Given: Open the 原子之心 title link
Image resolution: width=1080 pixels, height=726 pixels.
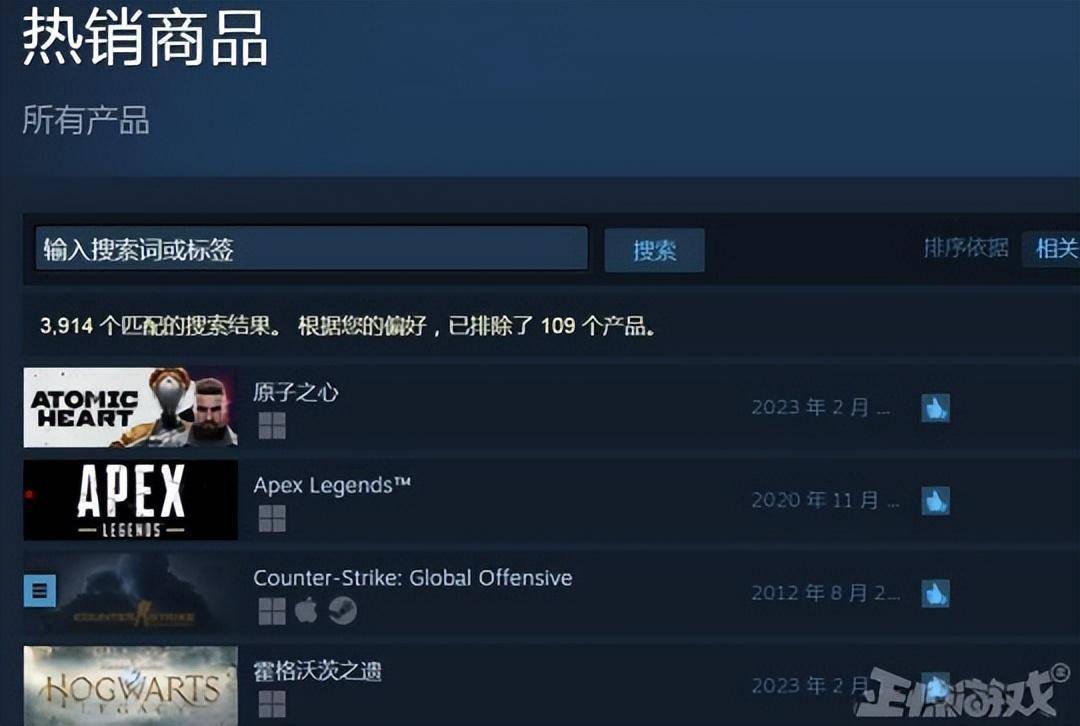Looking at the screenshot, I should [x=295, y=393].
